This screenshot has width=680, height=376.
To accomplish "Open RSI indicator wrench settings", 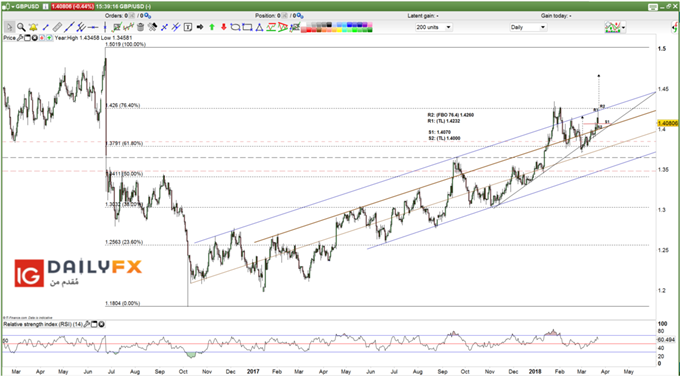I will pos(87,324).
